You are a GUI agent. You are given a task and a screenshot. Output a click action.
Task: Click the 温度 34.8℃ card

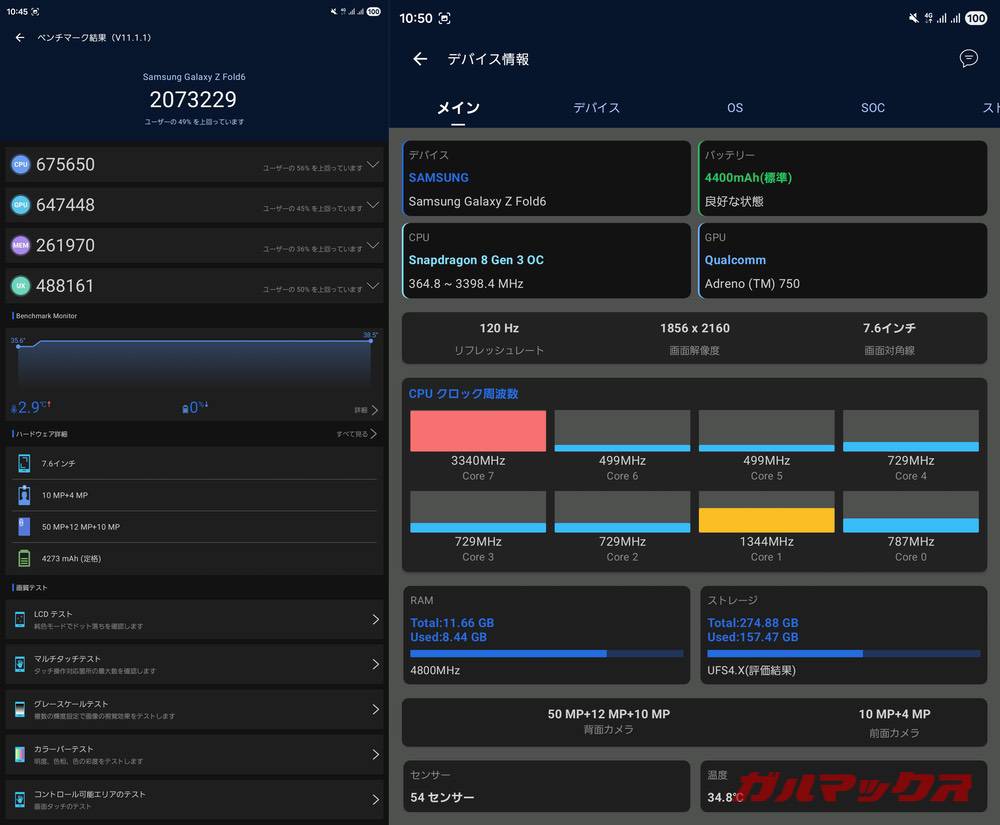tap(843, 786)
